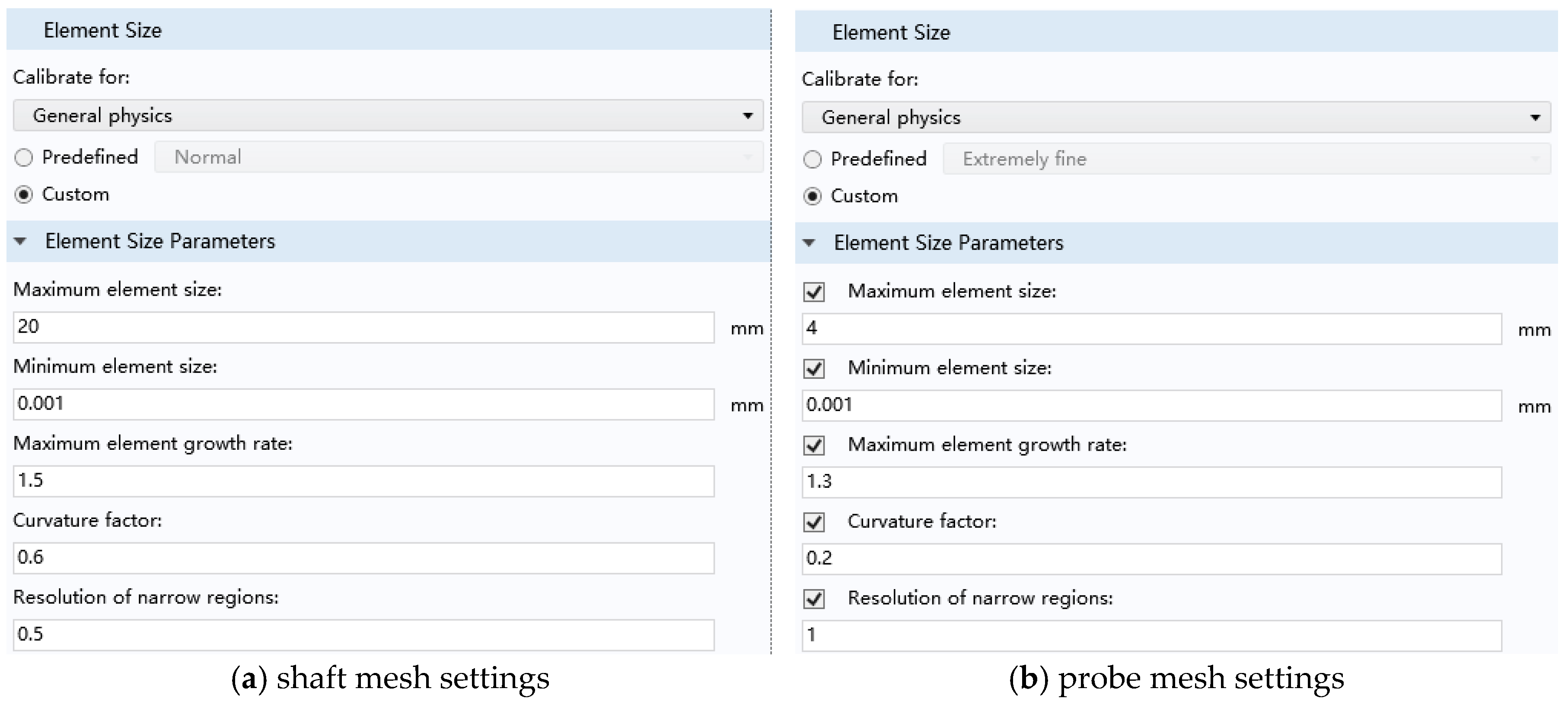
Task: Select Custom radio in probe settings
Action: click(x=813, y=197)
